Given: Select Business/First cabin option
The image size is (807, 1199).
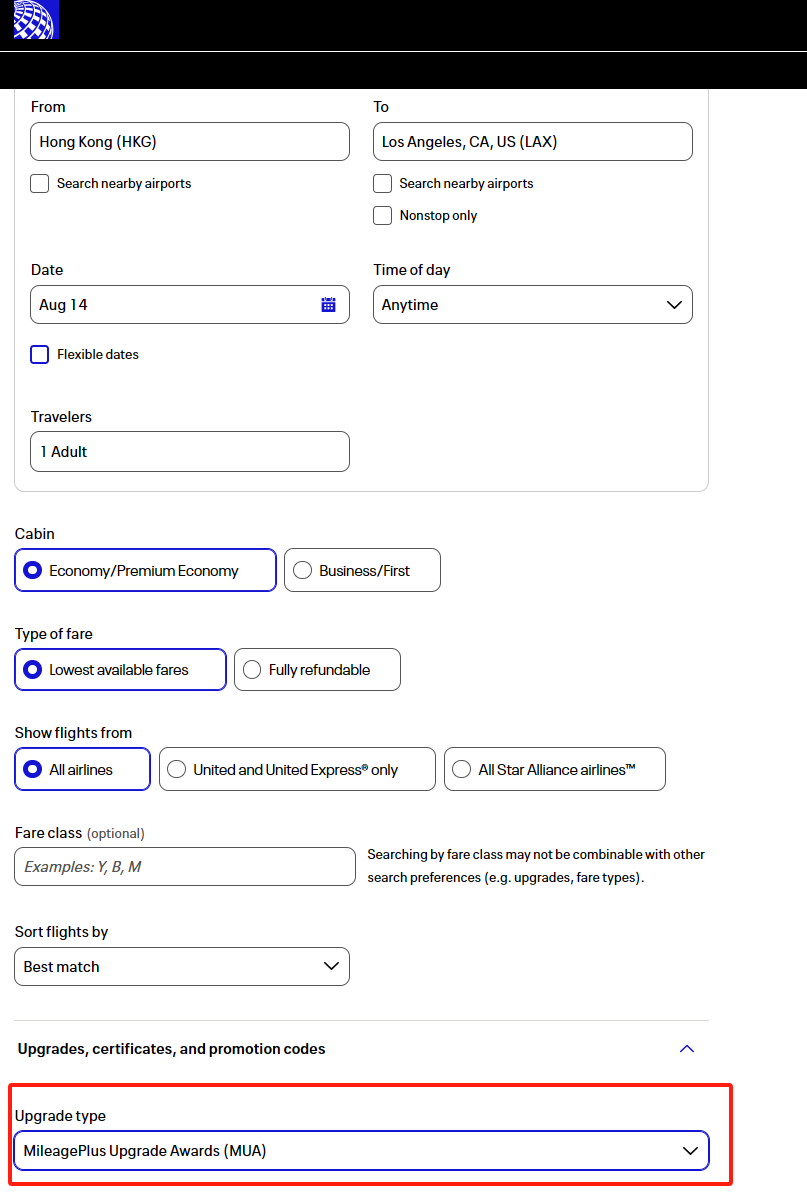Looking at the screenshot, I should click(x=302, y=571).
